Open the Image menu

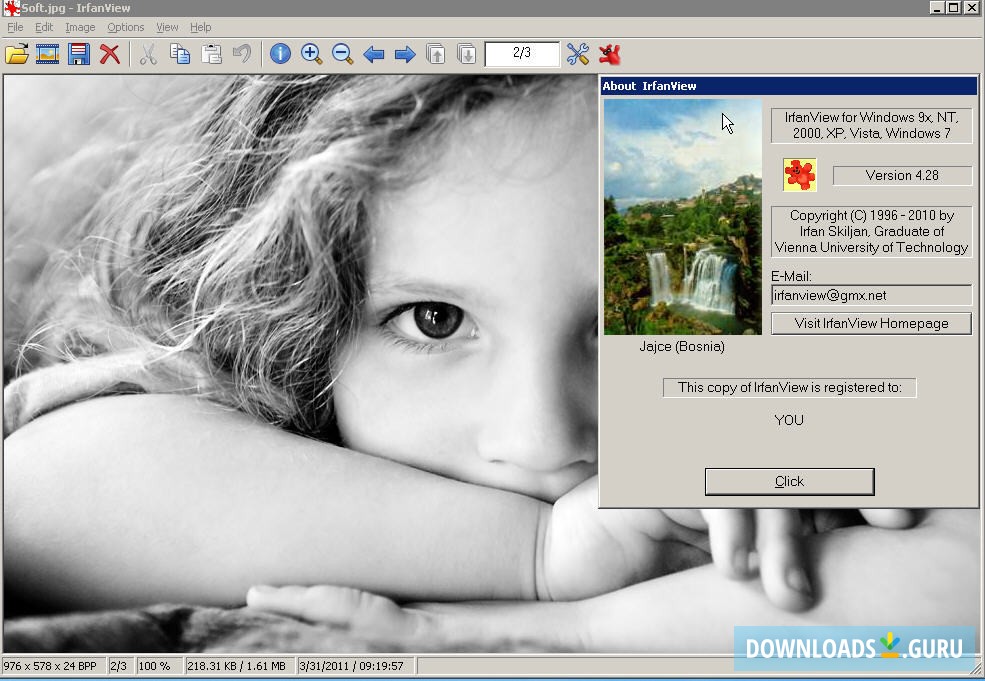[80, 27]
